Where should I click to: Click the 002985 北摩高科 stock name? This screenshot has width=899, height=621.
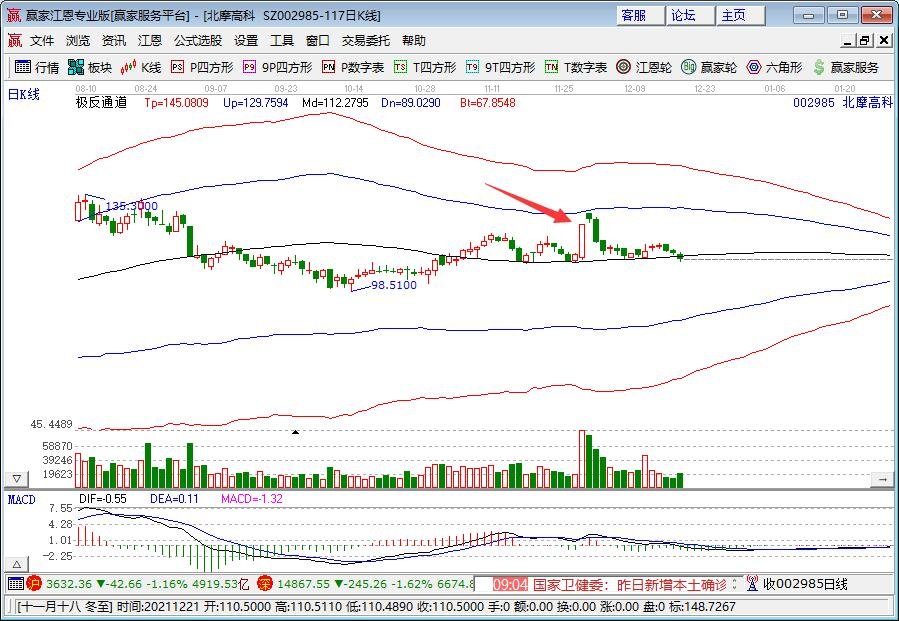tap(843, 103)
